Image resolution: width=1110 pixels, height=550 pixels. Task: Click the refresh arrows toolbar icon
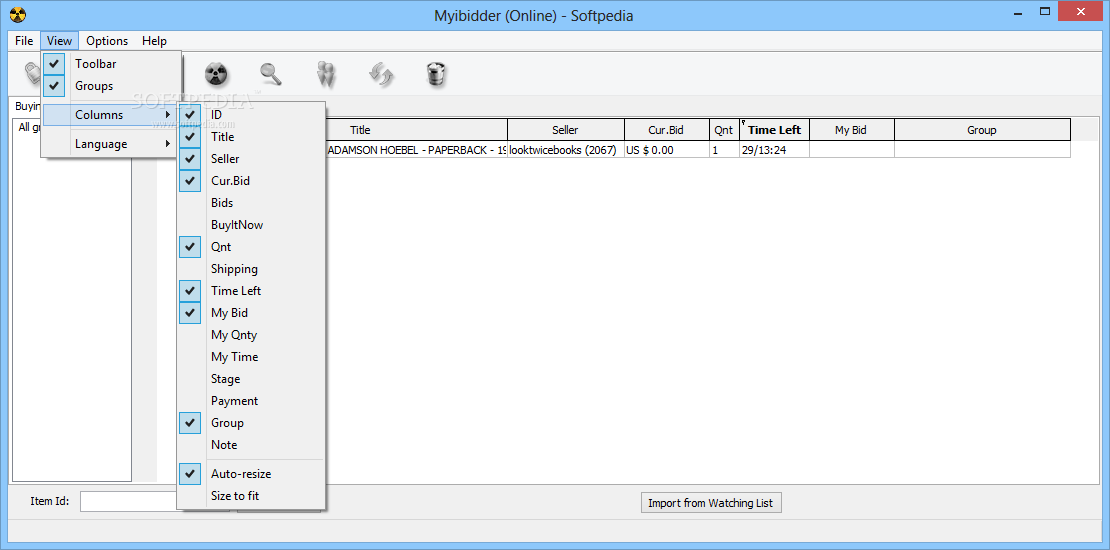pos(382,74)
